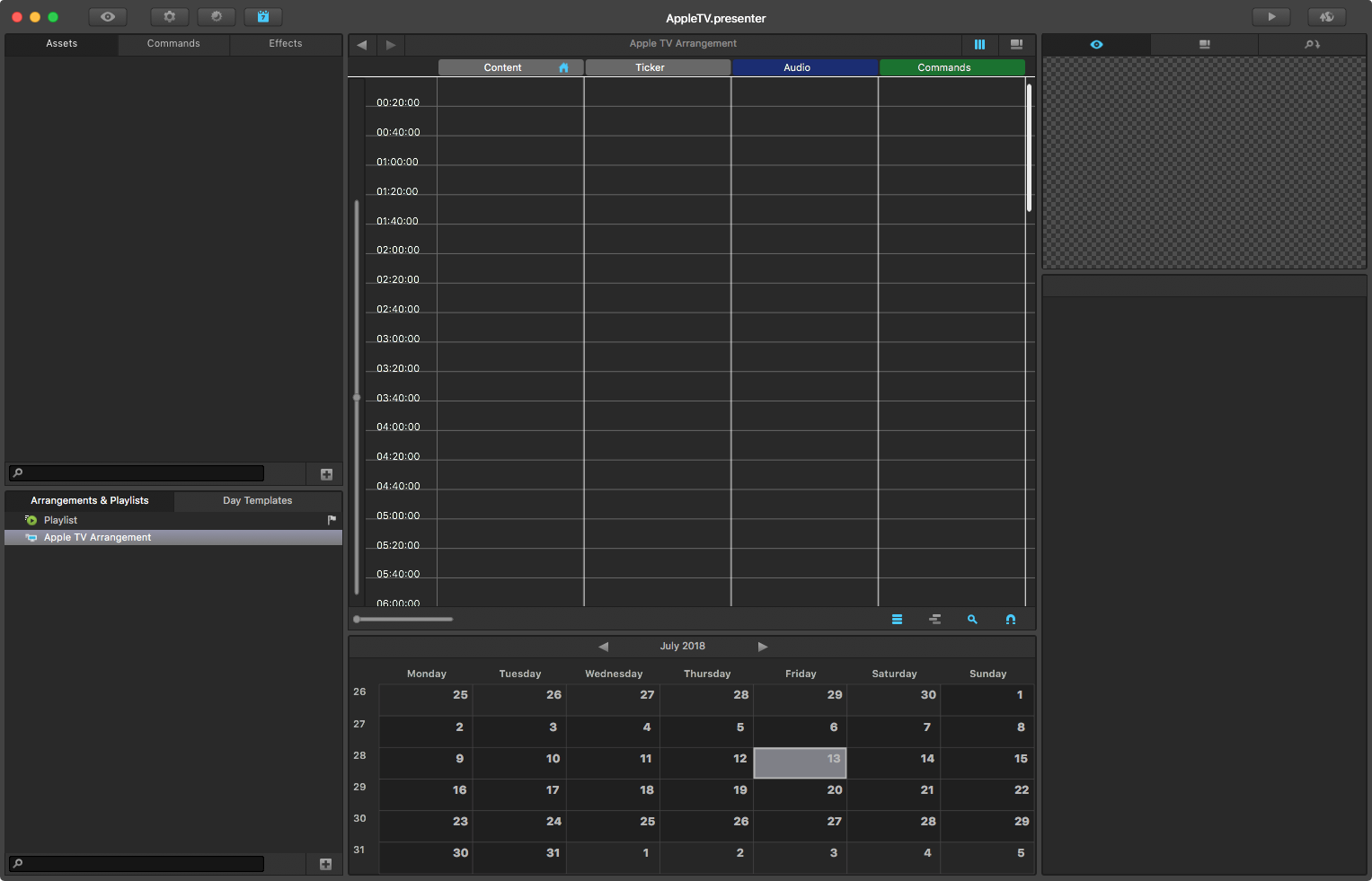Switch to the blue columns view icon
Image resolution: width=1372 pixels, height=881 pixels.
[x=979, y=44]
